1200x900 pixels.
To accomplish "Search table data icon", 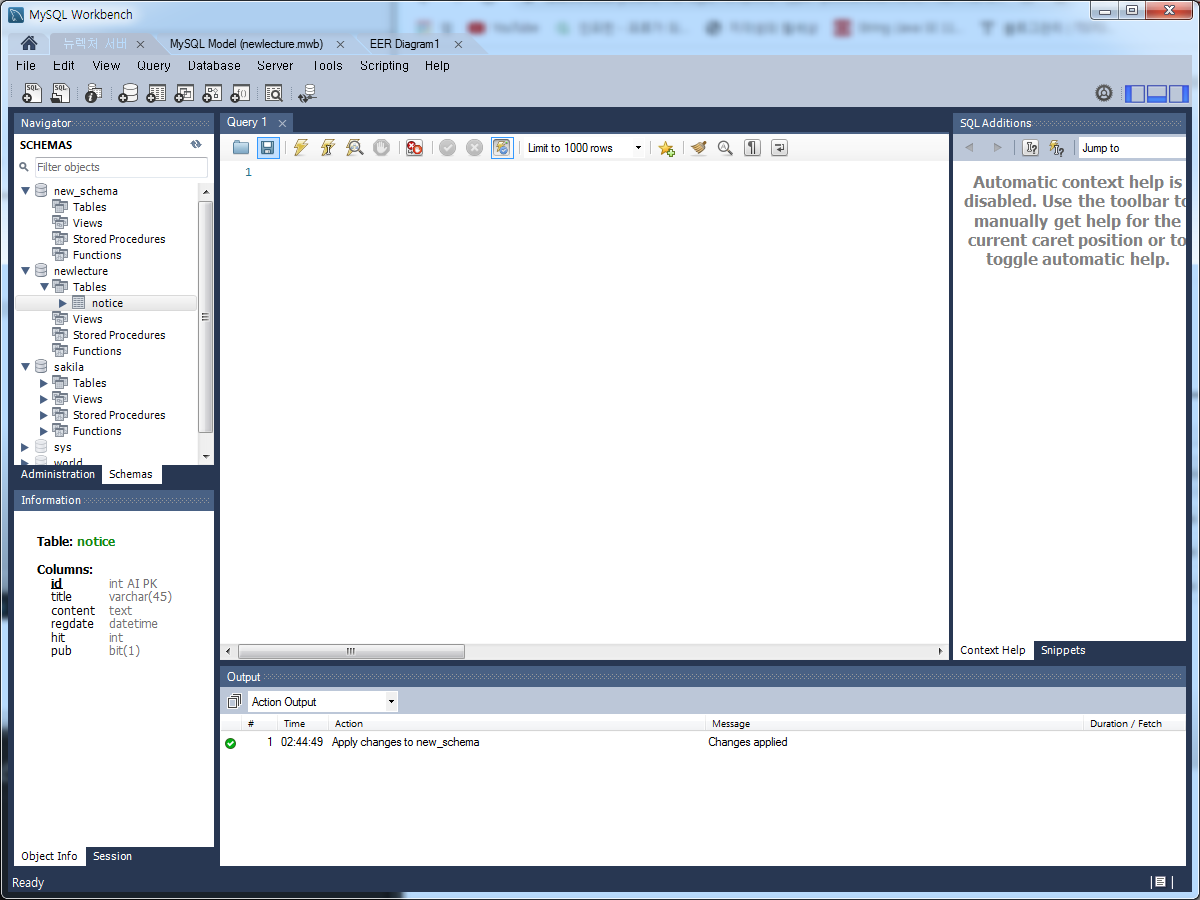I will [x=274, y=93].
